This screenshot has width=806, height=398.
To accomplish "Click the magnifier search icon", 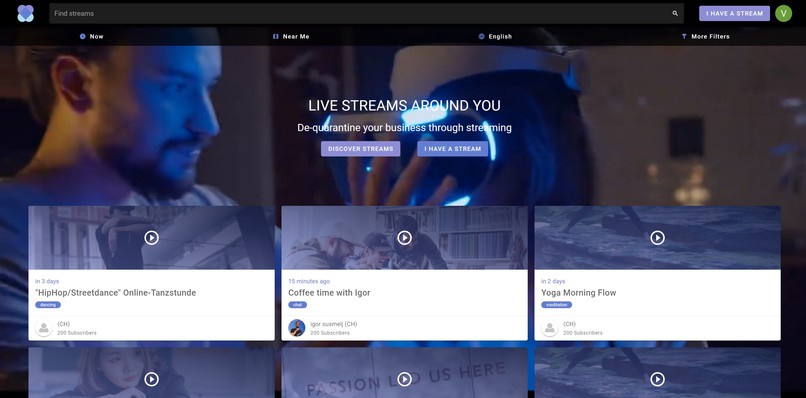I will coord(675,13).
